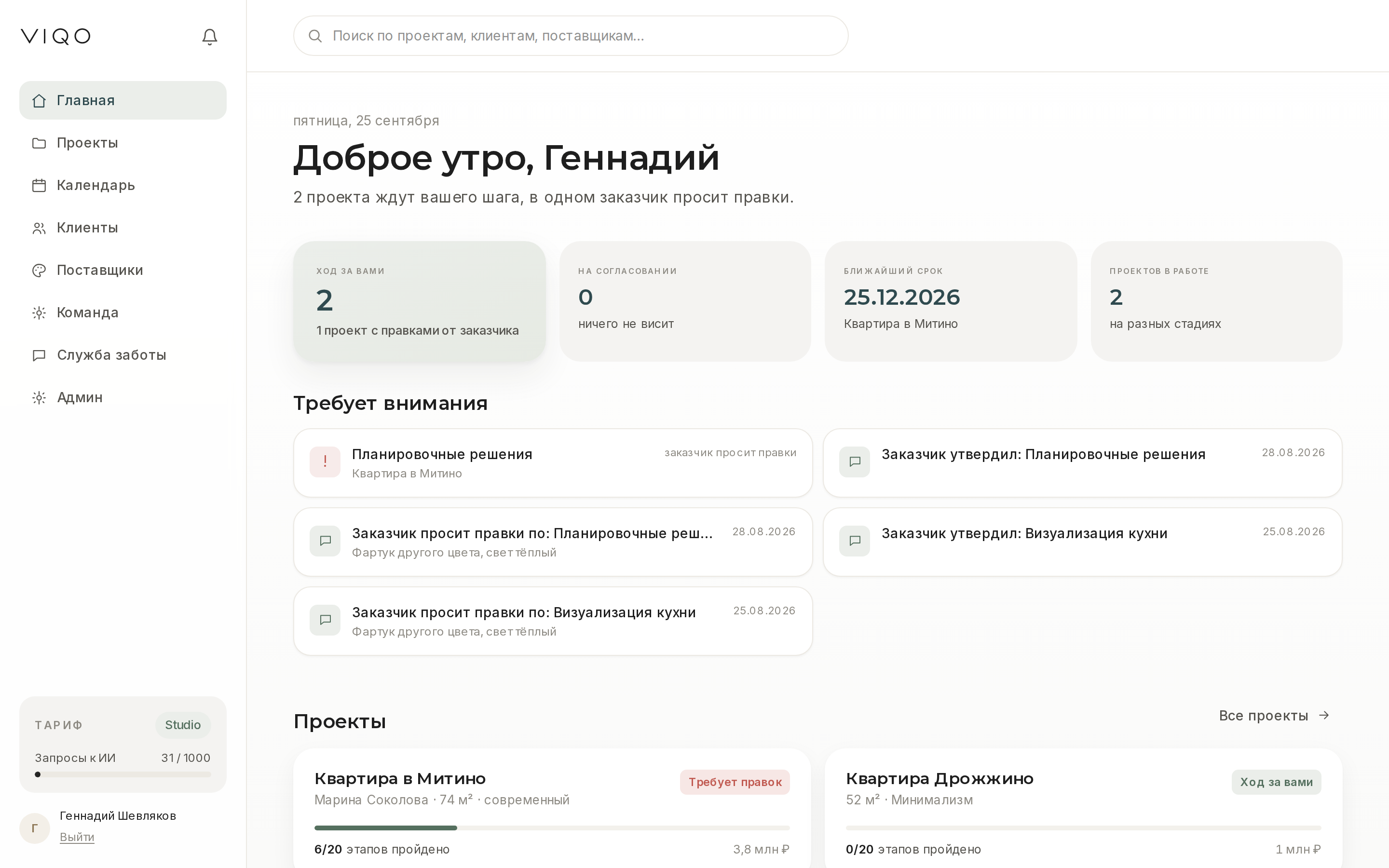Open the Все проекты link
1389x868 pixels.
pos(1274,715)
